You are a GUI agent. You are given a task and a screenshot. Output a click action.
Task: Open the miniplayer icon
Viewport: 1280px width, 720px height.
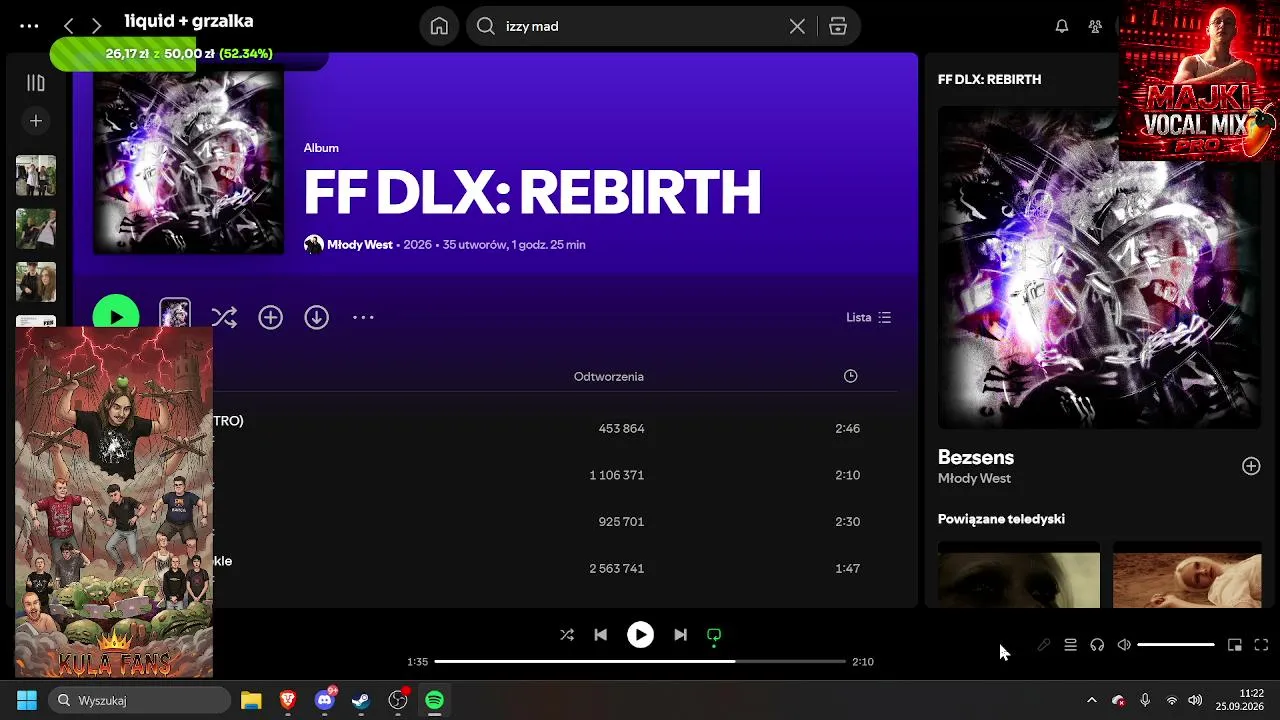pos(1235,645)
